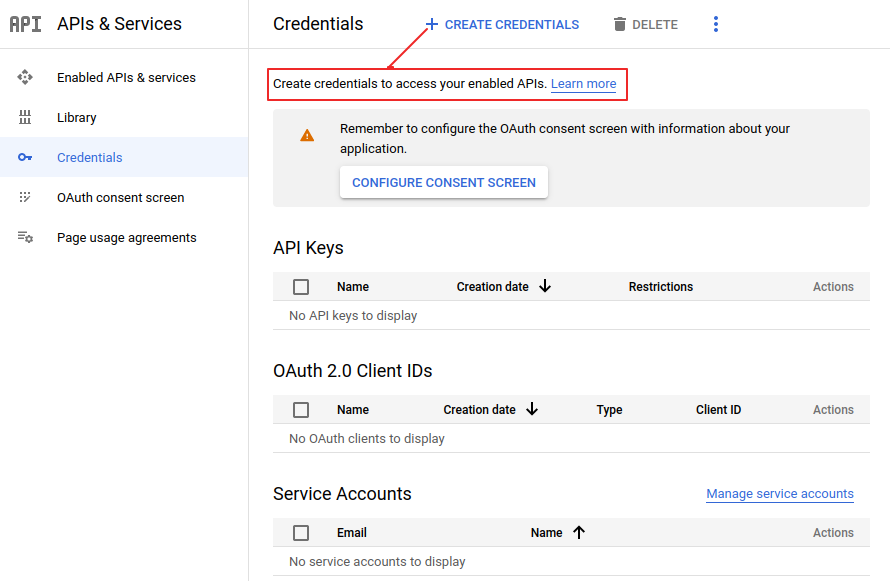Go to OAuth consent screen page
The width and height of the screenshot is (890, 581).
pyautogui.click(x=120, y=197)
